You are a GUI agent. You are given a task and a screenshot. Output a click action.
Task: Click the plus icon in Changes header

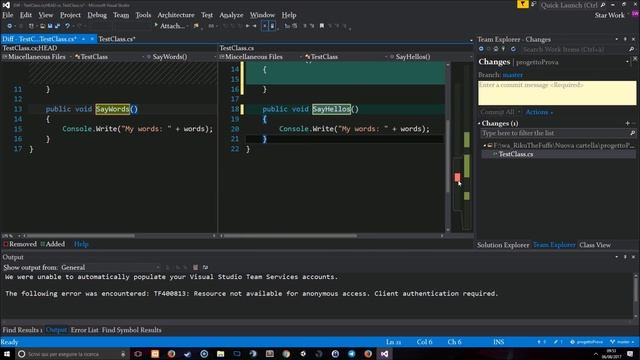tap(627, 123)
